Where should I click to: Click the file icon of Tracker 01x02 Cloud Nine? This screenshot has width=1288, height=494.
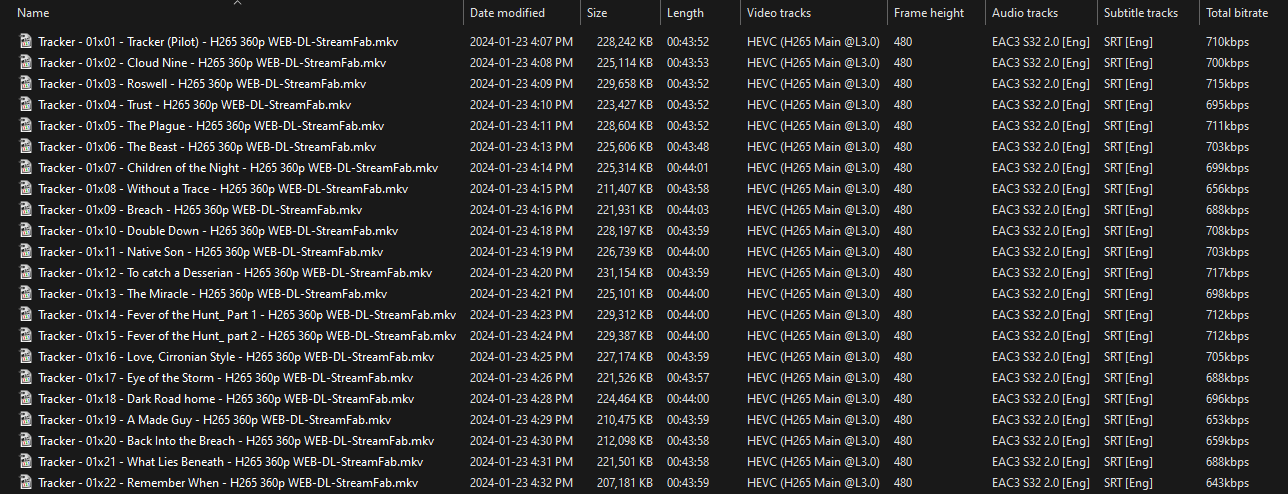click(x=26, y=63)
